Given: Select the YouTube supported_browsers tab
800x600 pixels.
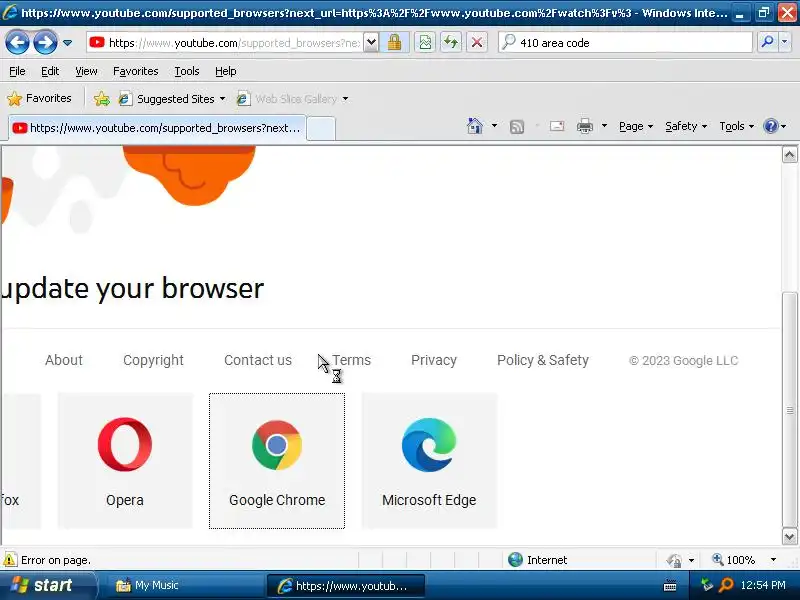Looking at the screenshot, I should (x=157, y=128).
